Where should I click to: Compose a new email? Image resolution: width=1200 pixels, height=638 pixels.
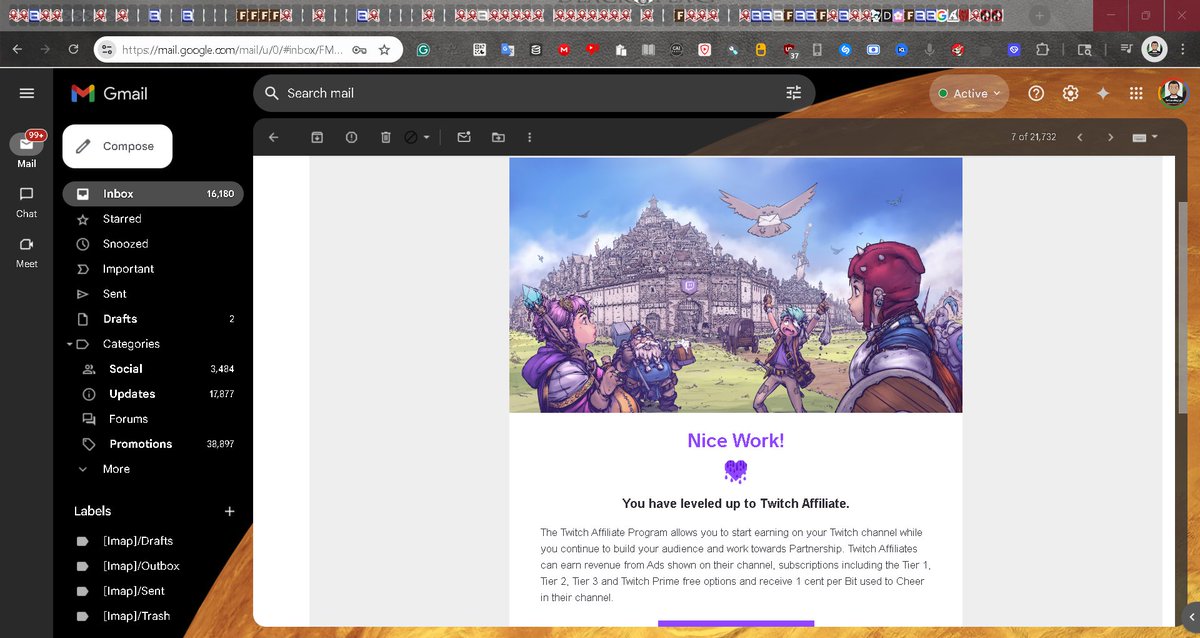(117, 145)
